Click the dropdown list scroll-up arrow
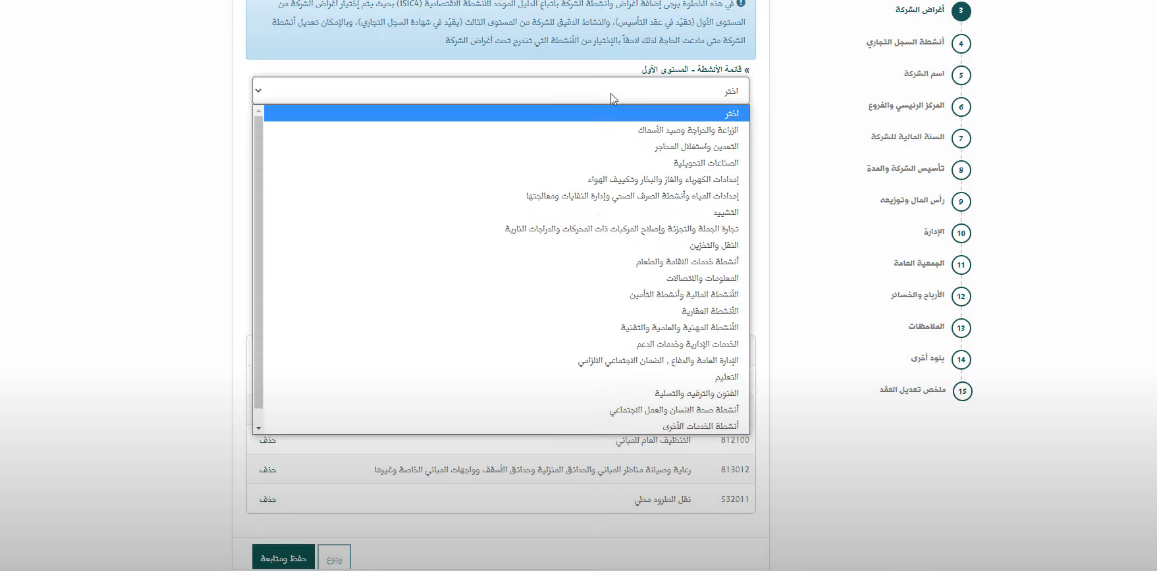The width and height of the screenshot is (1157, 571). 258,111
